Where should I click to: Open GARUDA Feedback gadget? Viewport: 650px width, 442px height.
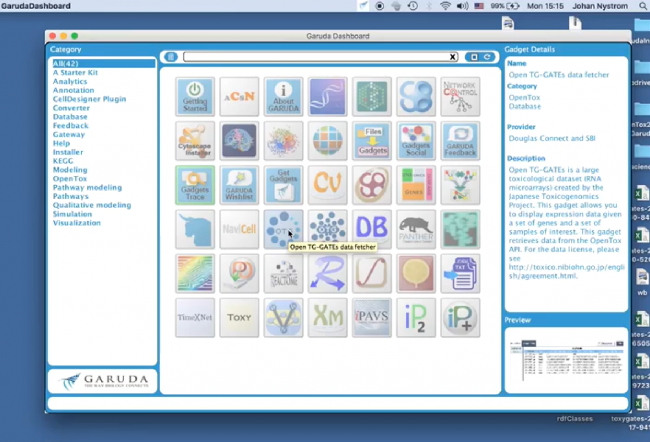[459, 140]
